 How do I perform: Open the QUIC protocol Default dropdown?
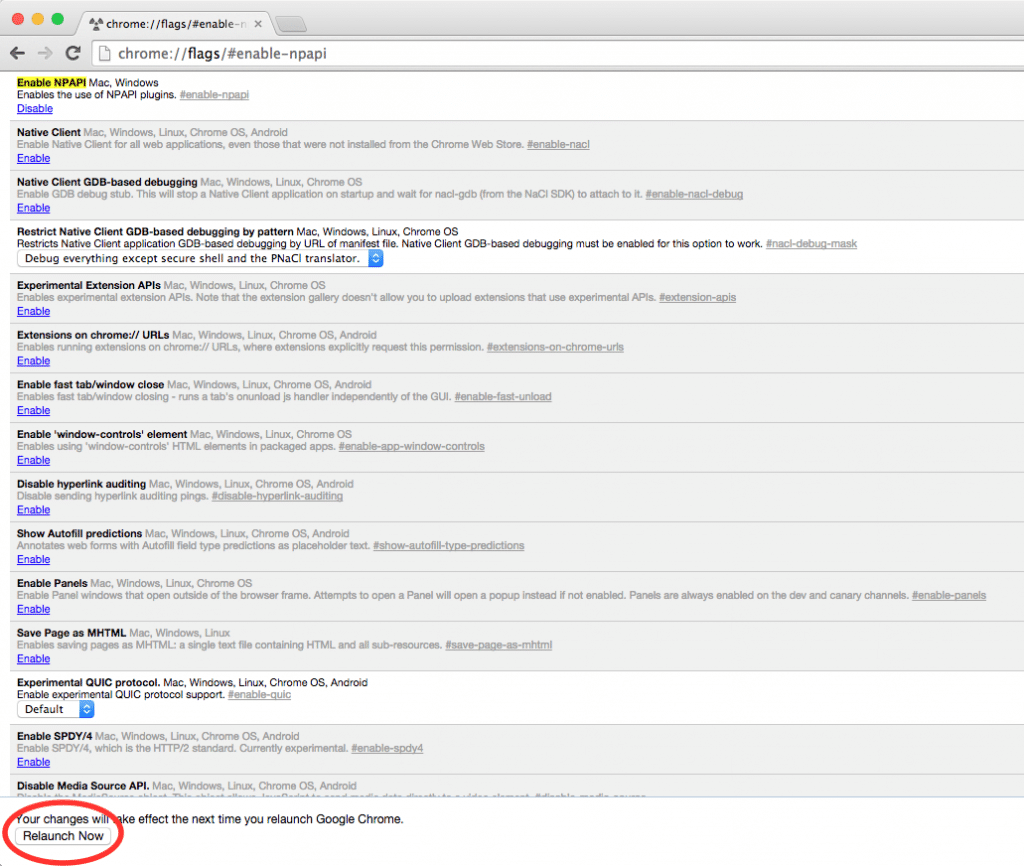tap(56, 709)
